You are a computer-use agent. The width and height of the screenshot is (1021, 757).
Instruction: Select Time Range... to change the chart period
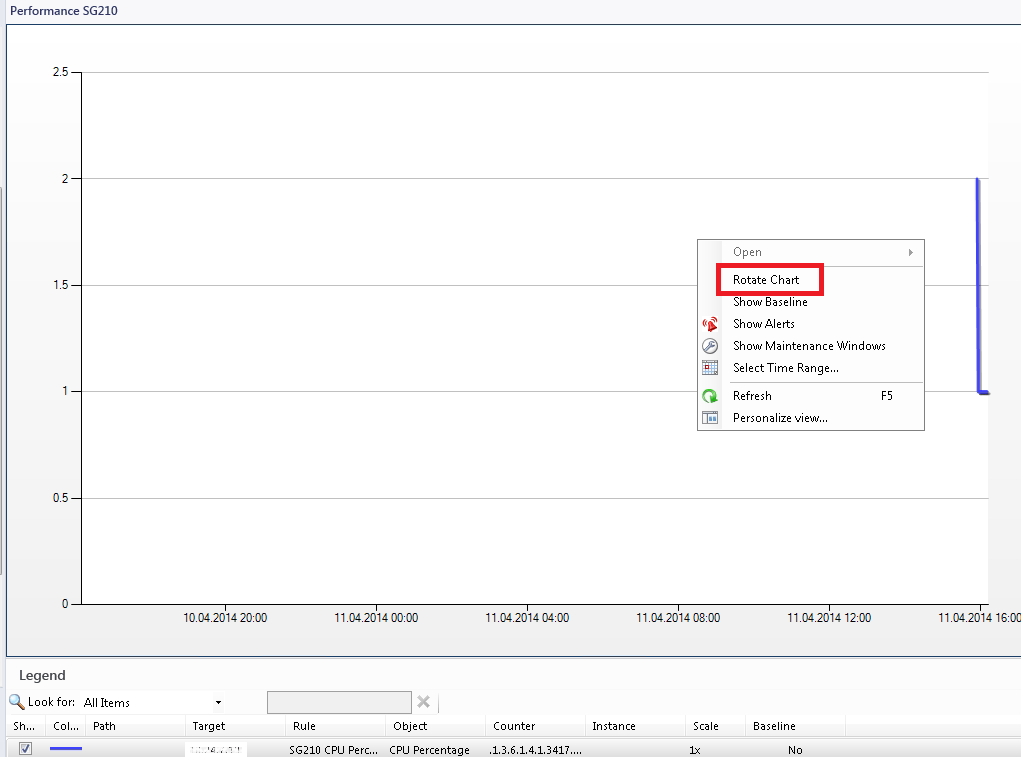coord(785,367)
